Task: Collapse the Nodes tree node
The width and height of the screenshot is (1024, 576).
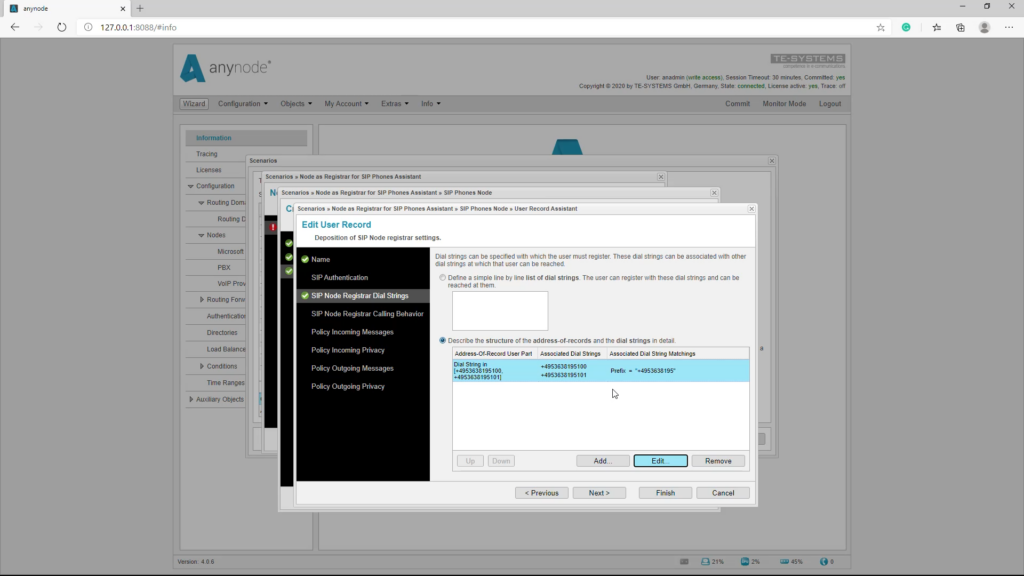Action: pos(201,235)
